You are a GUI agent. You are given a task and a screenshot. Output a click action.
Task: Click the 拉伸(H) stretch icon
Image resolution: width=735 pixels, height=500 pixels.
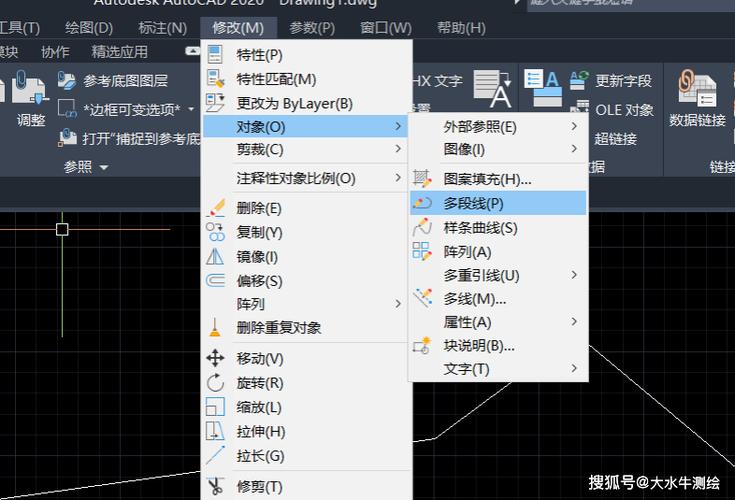[x=215, y=431]
